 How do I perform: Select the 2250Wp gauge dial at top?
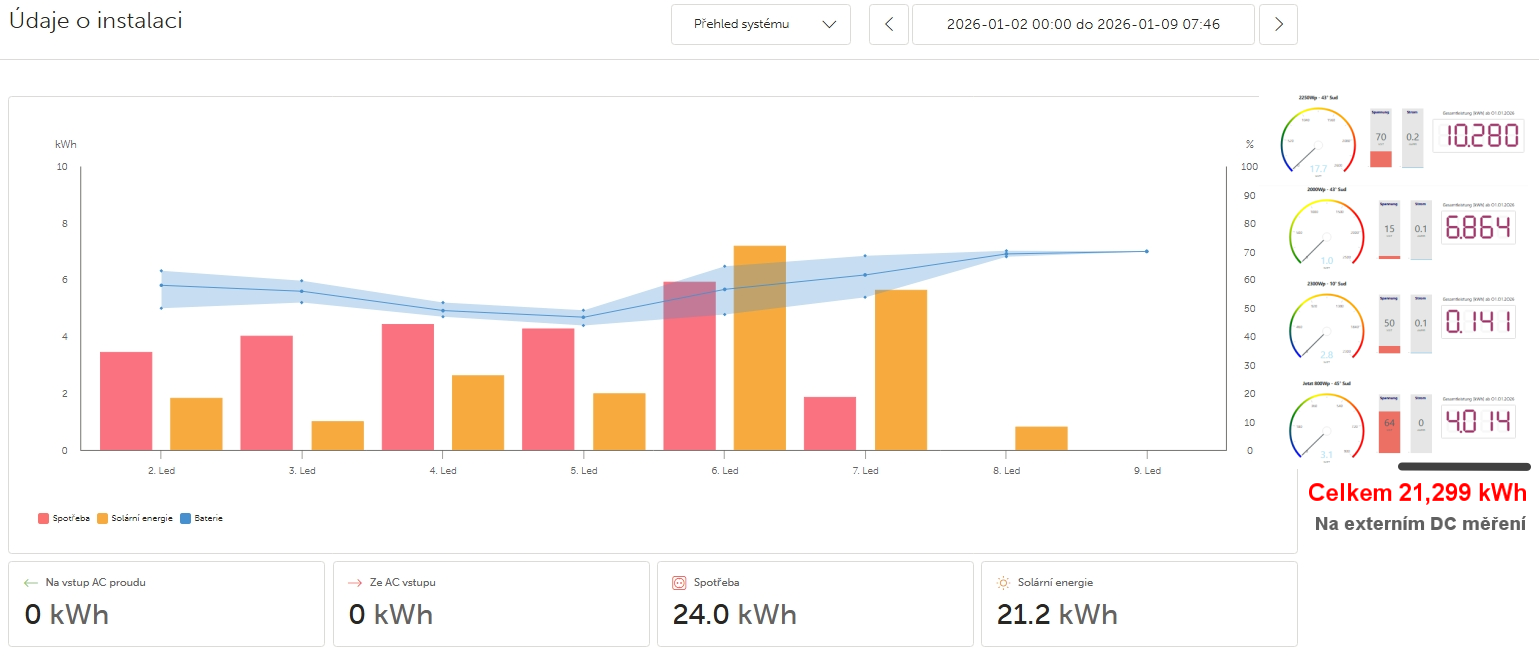(1318, 140)
